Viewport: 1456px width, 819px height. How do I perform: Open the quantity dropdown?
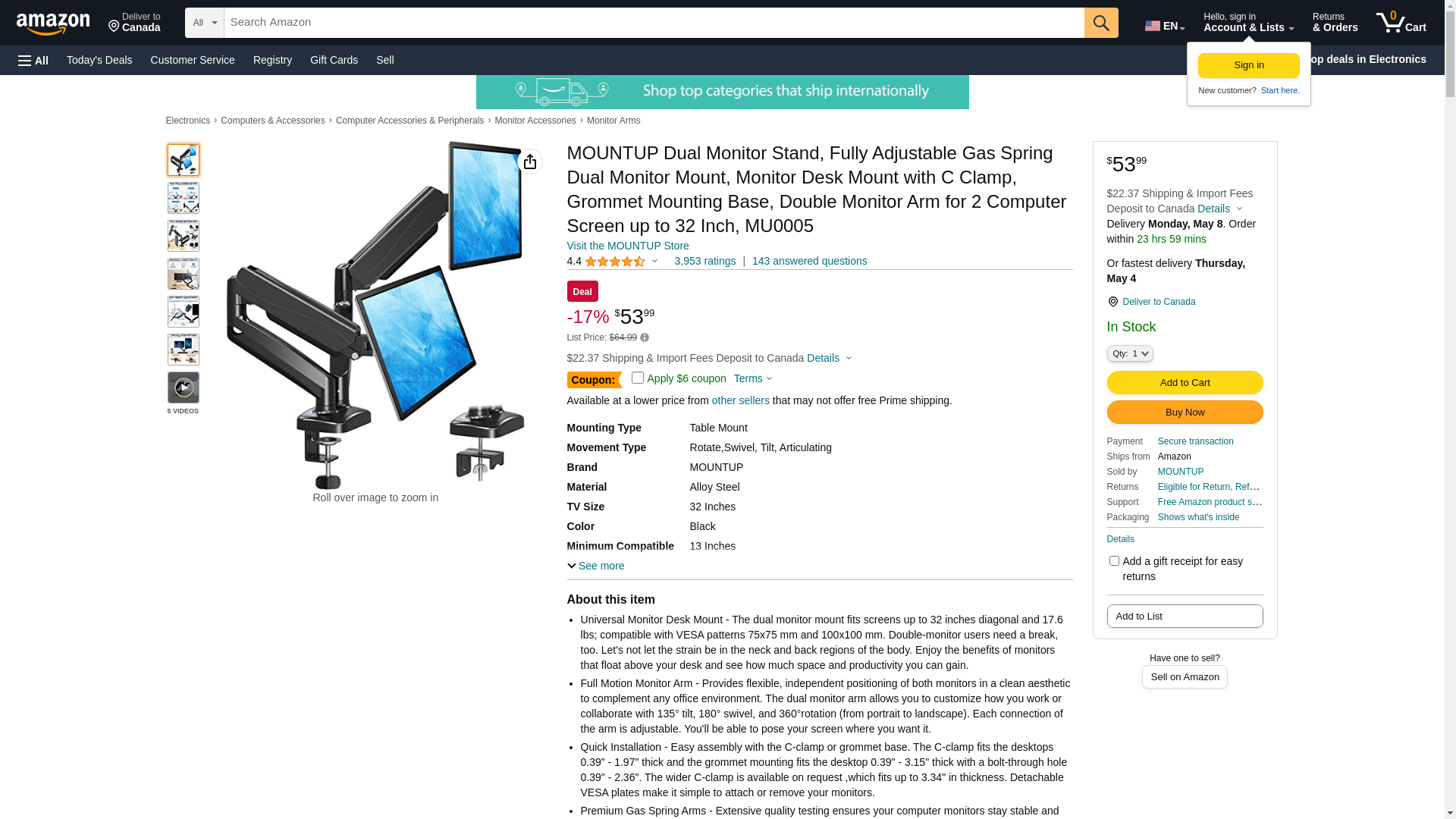pos(1130,353)
